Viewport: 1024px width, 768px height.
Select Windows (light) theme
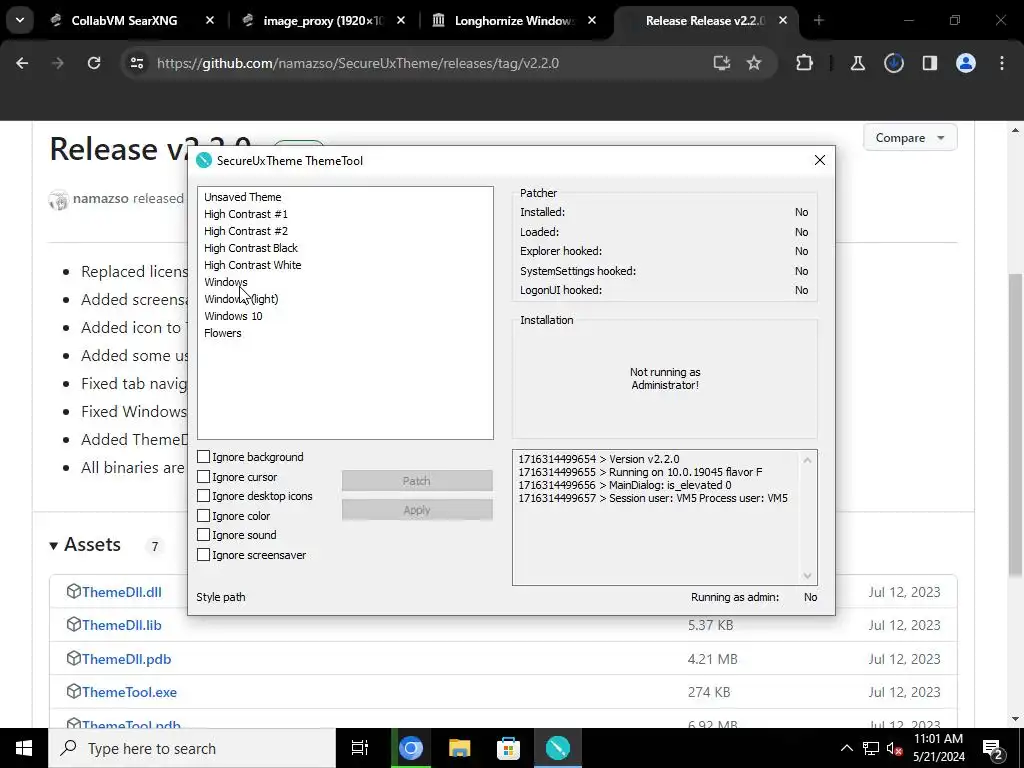tap(241, 298)
